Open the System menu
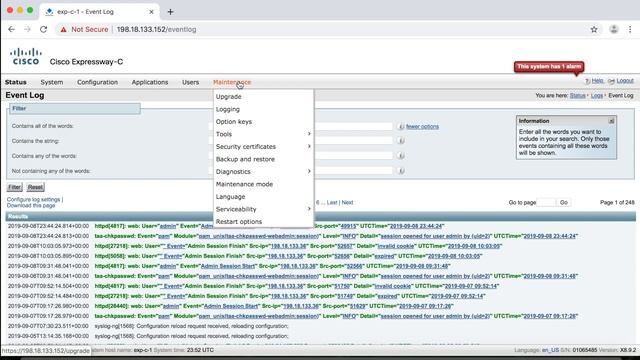This screenshot has width=640, height=360. point(52,82)
